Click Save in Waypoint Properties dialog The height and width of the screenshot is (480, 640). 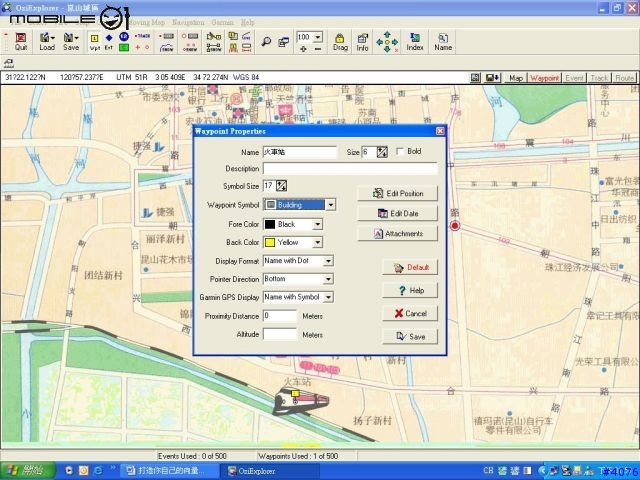tap(410, 336)
